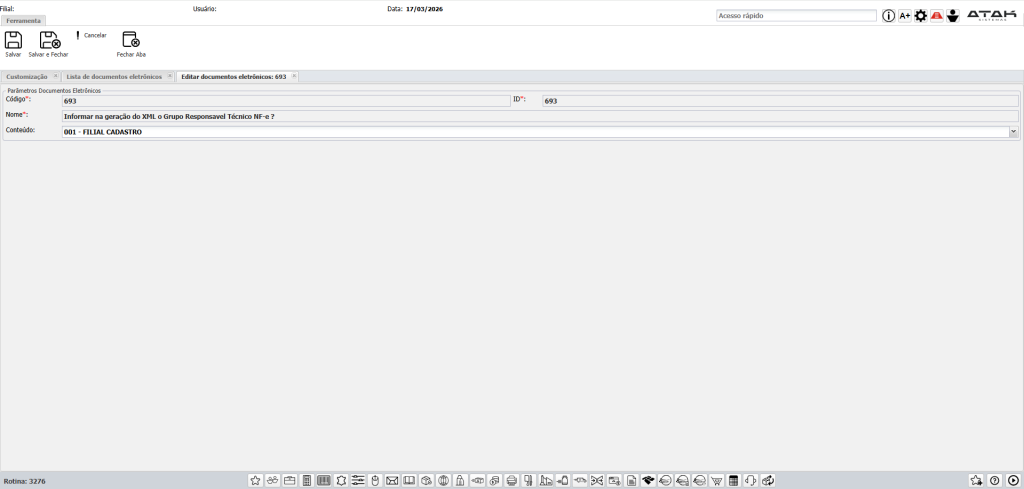Click the Salvar disk icon
This screenshot has width=1024, height=489.
click(13, 40)
